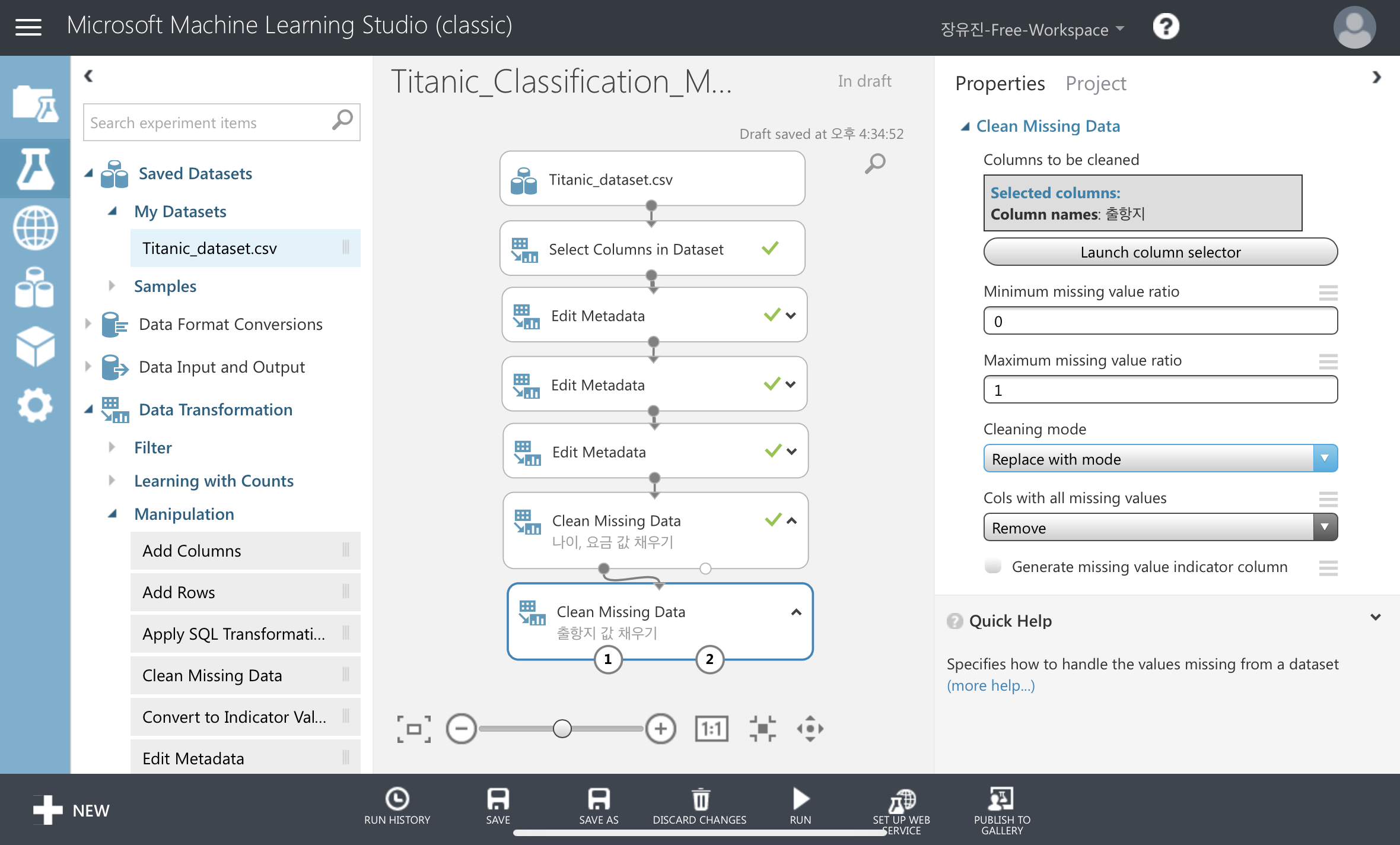Open Web Services globe sidebar icon
The image size is (1400, 845).
[x=35, y=228]
